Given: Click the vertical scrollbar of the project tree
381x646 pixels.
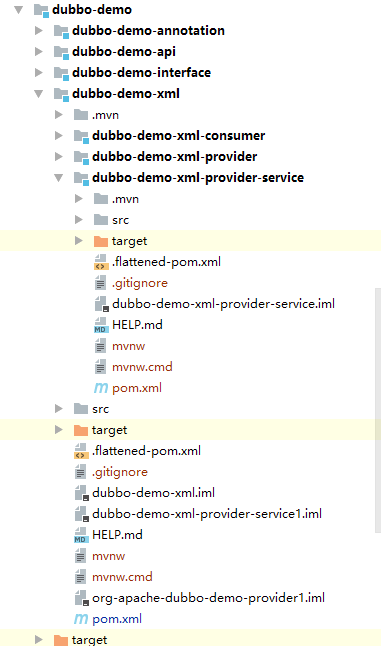Looking at the screenshot, I should click(x=378, y=410).
